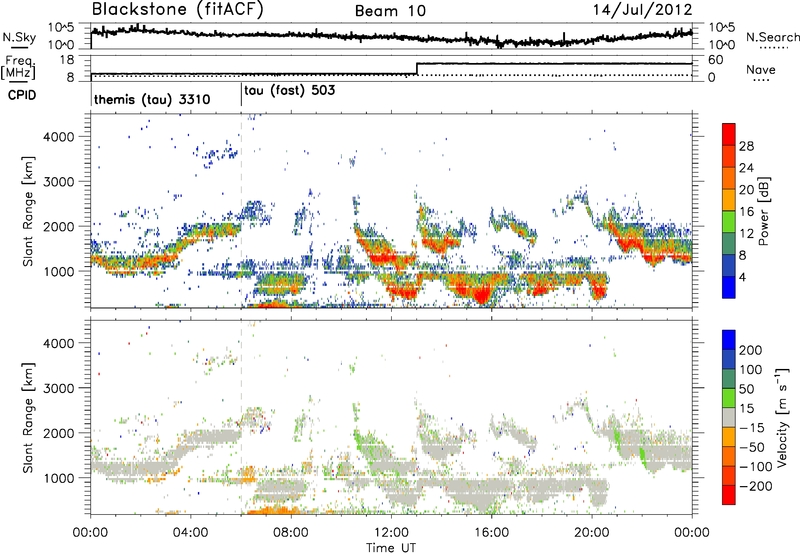Screen dimensions: 800x554
Task: Click the dashed CPID change line in the power panel
Action: pyautogui.click(x=241, y=211)
